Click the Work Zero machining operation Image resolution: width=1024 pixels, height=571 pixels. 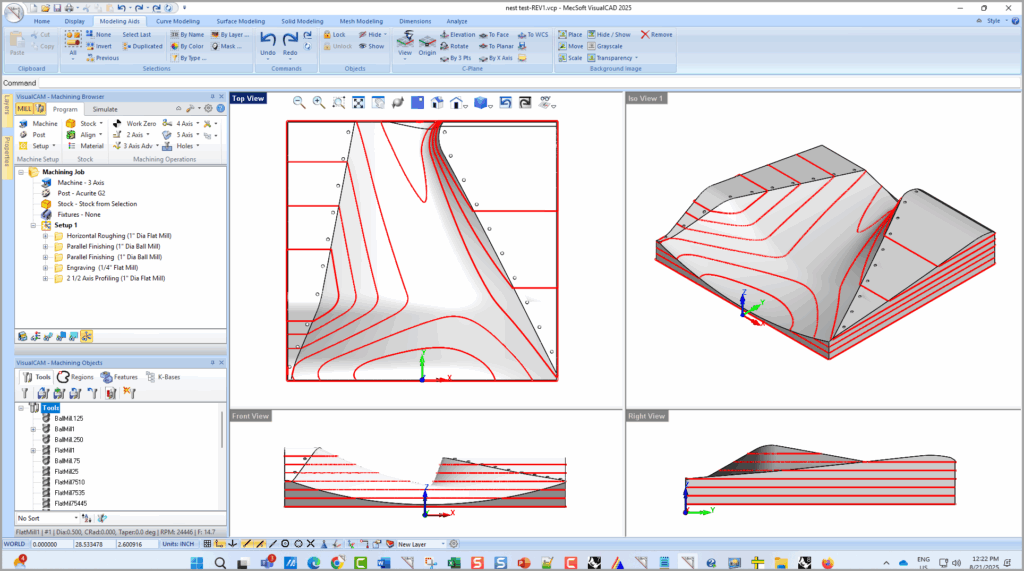pyautogui.click(x=140, y=123)
